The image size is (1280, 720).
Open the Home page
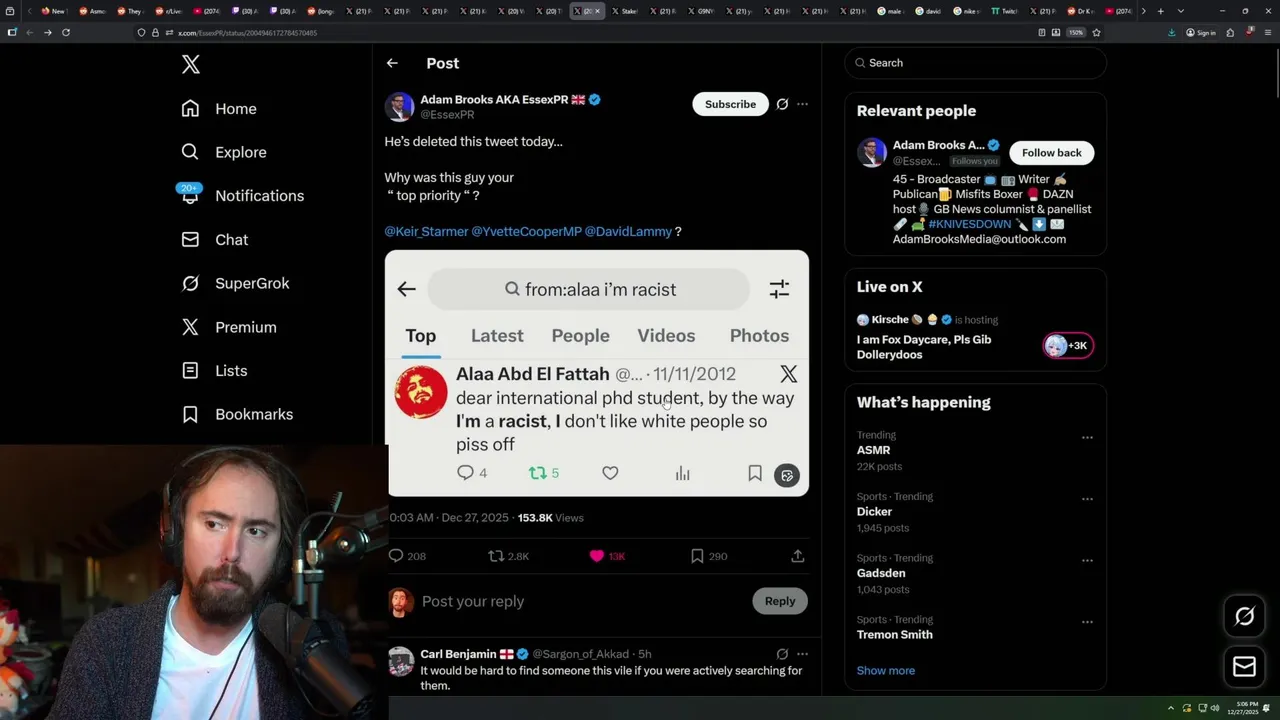[219, 109]
